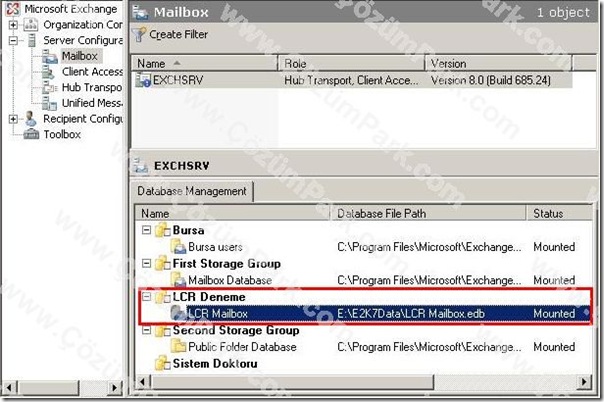Screen dimensions: 604x402
Task: Collapse the Bursa storage group
Action: pos(146,230)
